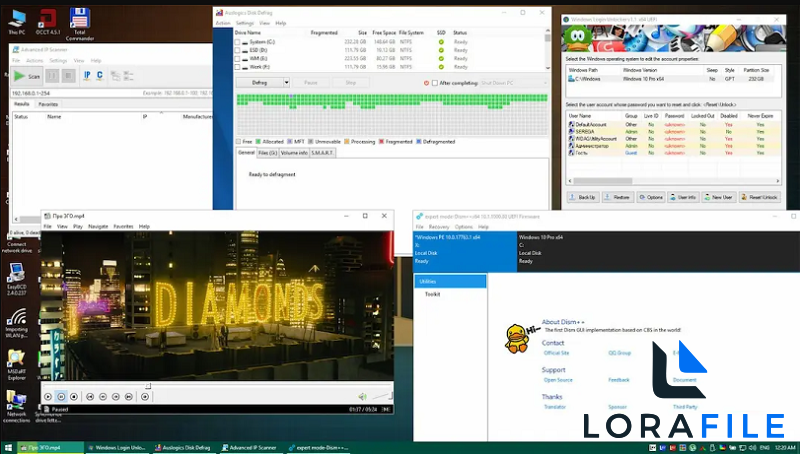The width and height of the screenshot is (800, 454).
Task: Tick checkbox for Work (F:) drive
Action: tap(237, 67)
